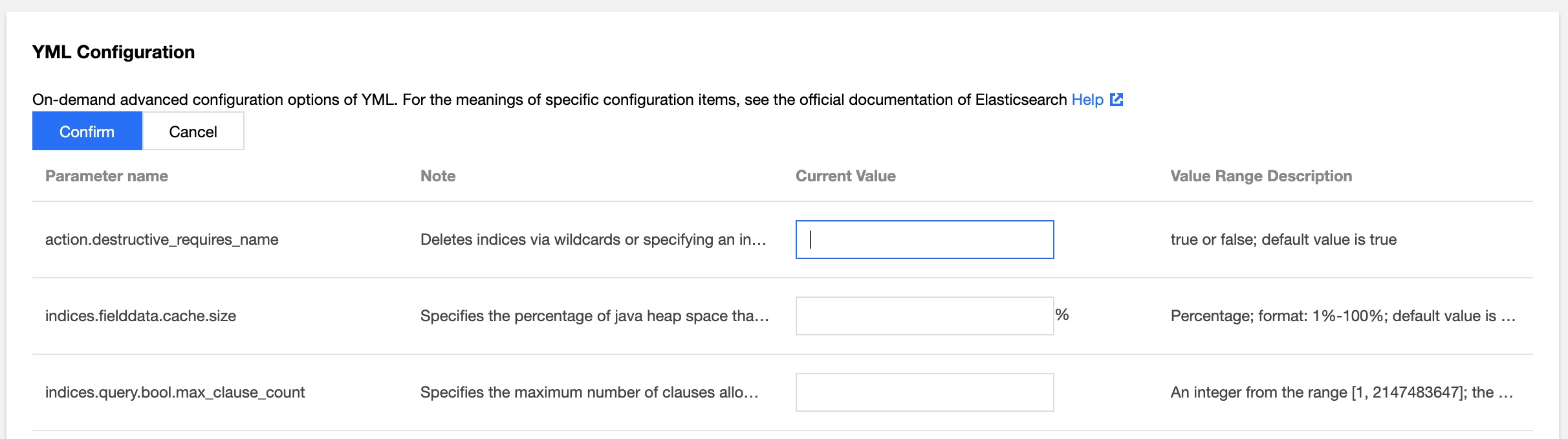Image resolution: width=1568 pixels, height=439 pixels.
Task: Click the 'An integer from the range' description
Action: (1341, 392)
